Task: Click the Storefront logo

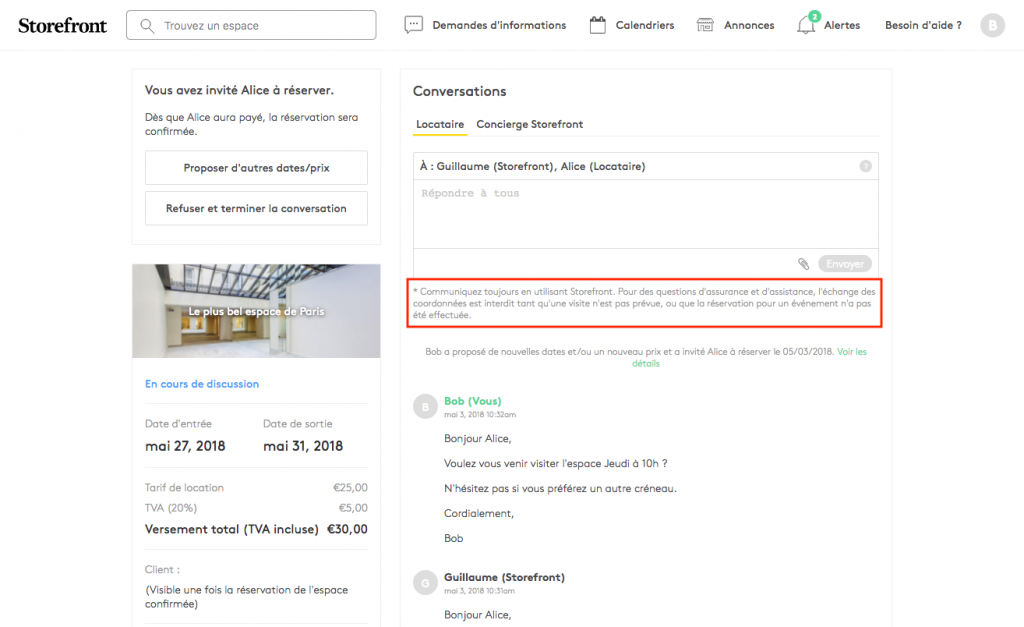Action: click(x=62, y=25)
